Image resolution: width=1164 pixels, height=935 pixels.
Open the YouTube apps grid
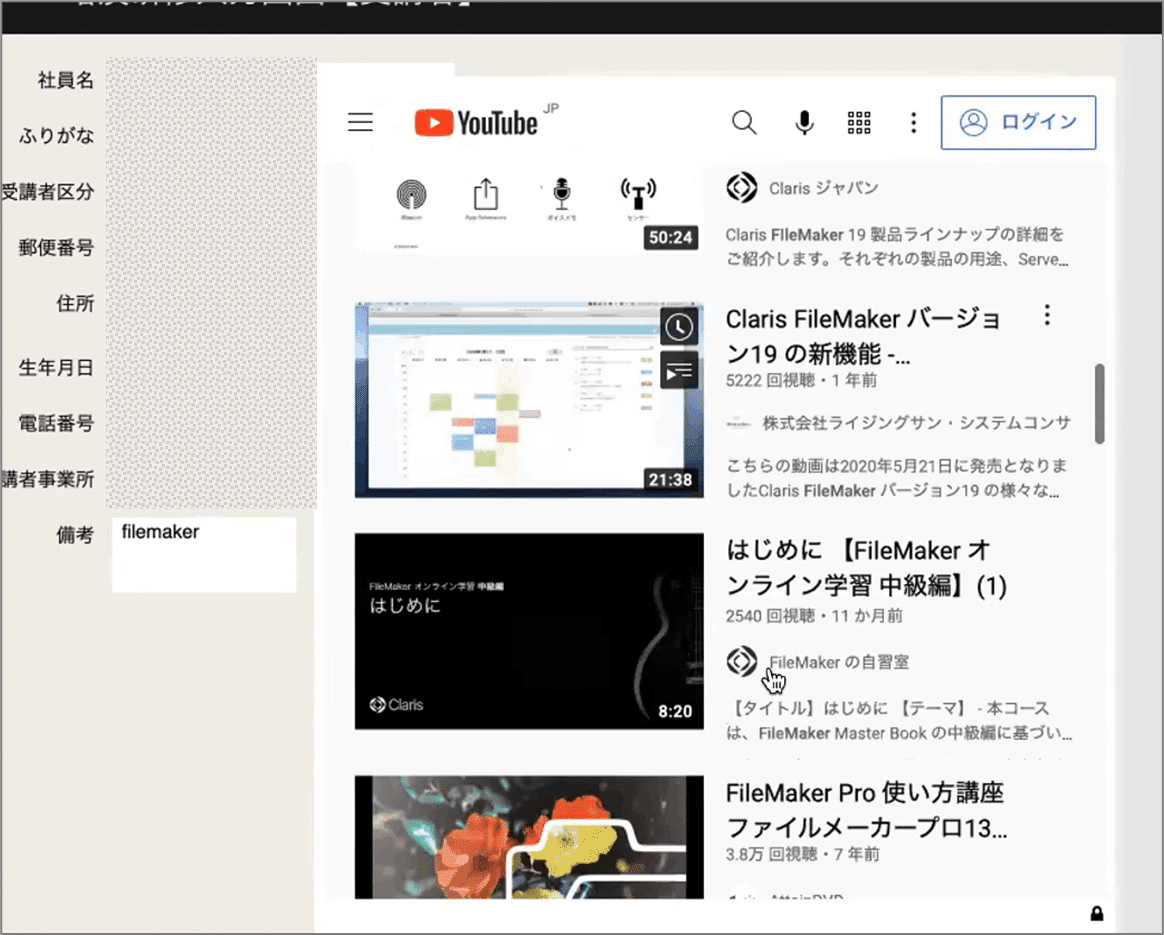point(859,122)
